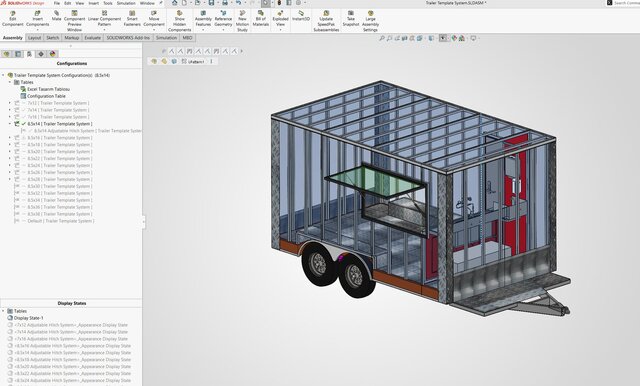Expand the 8.5x20 configuration
640x386 pixels.
[10, 151]
